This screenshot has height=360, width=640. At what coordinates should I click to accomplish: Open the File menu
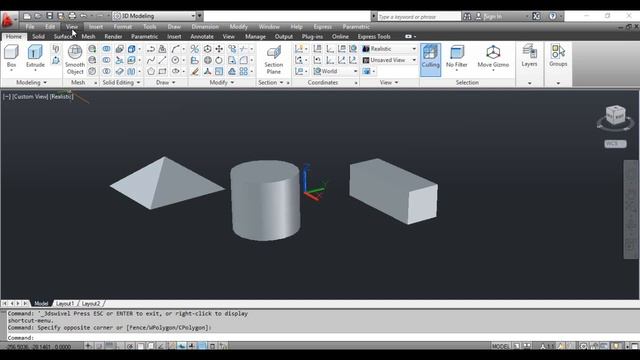tap(30, 27)
